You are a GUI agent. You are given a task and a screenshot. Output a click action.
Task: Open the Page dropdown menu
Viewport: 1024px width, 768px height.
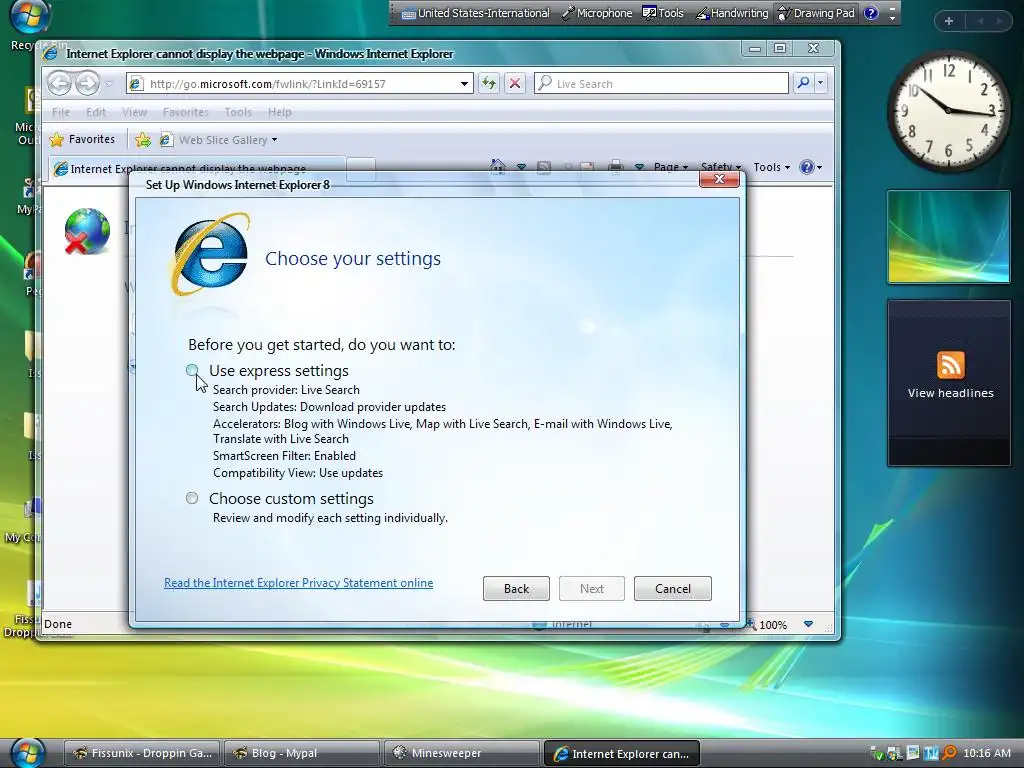671,167
